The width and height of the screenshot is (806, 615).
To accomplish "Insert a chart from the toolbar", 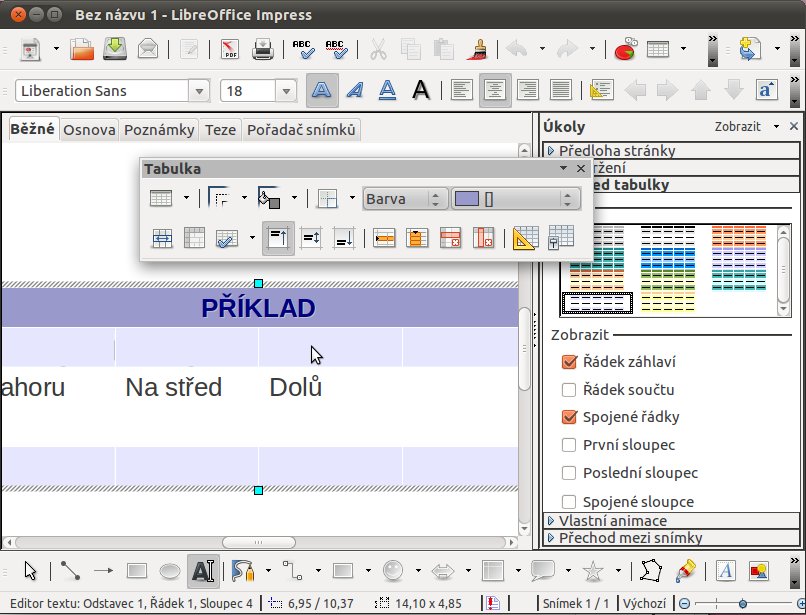I will 626,49.
